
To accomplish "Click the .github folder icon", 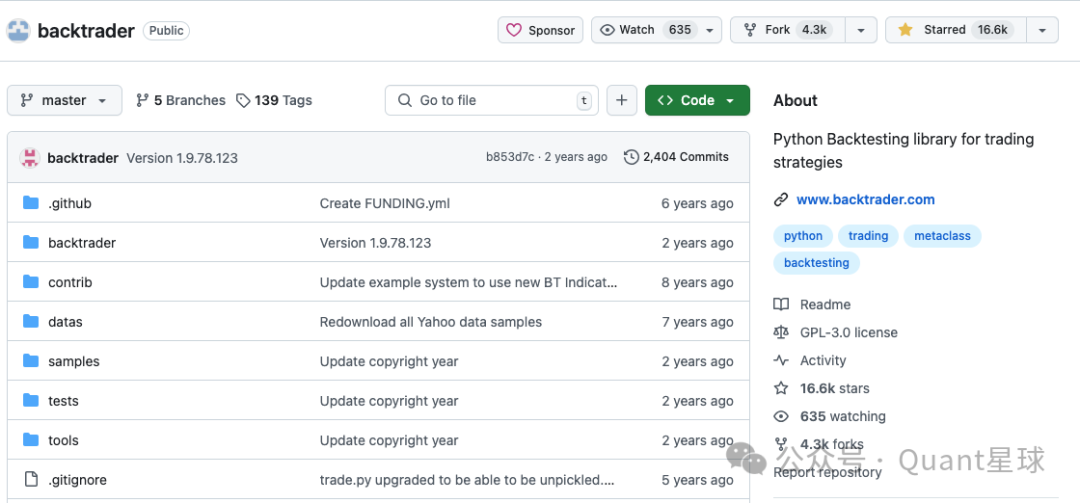I will (x=30, y=203).
